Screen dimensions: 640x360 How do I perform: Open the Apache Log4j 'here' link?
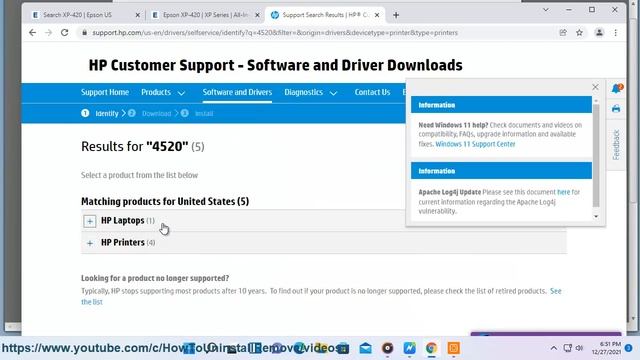[563, 192]
